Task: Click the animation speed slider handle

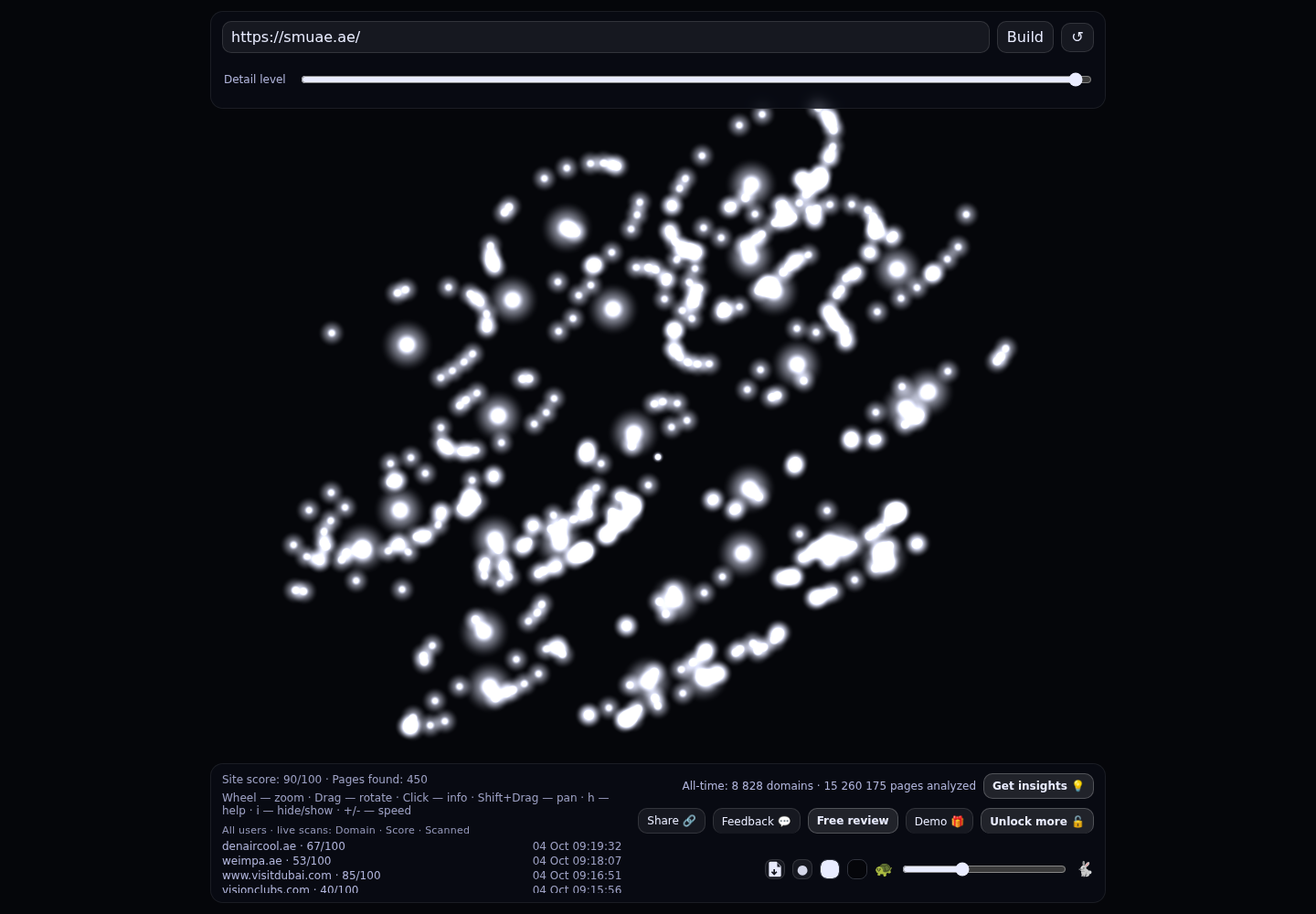Action: 962,869
